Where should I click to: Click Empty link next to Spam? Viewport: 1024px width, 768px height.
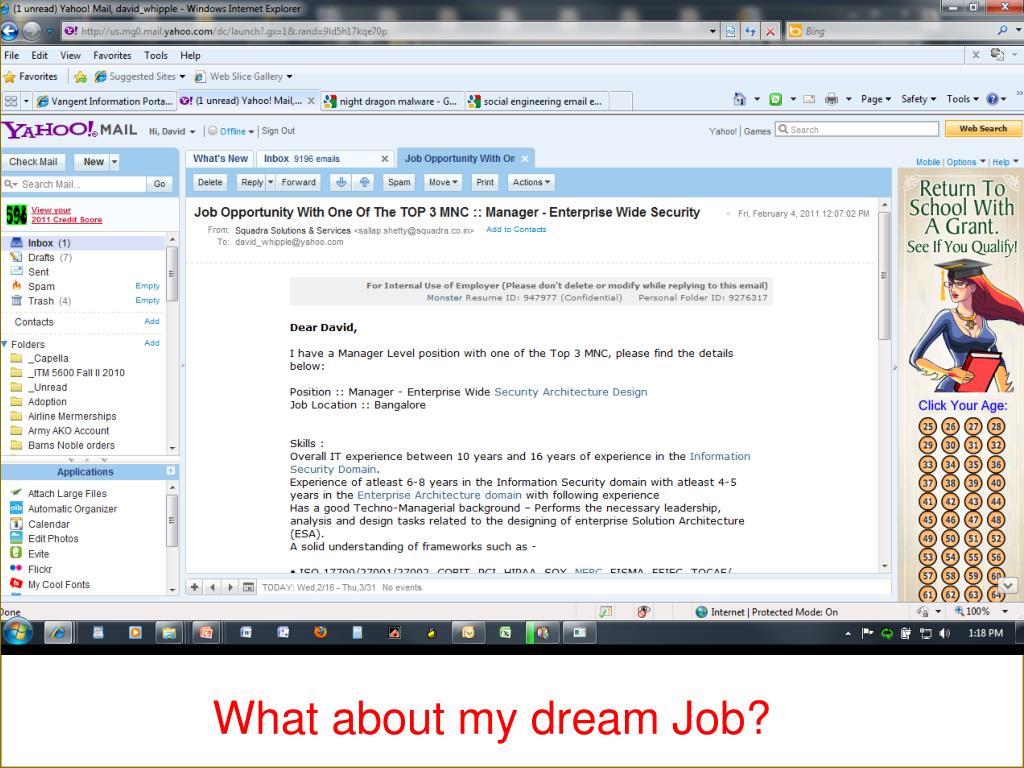tap(147, 286)
